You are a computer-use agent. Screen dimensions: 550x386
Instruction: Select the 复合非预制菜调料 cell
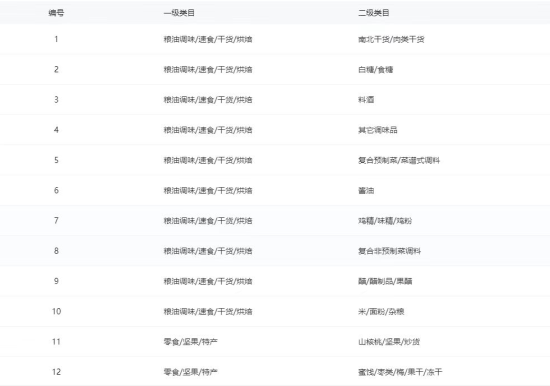pyautogui.click(x=389, y=251)
